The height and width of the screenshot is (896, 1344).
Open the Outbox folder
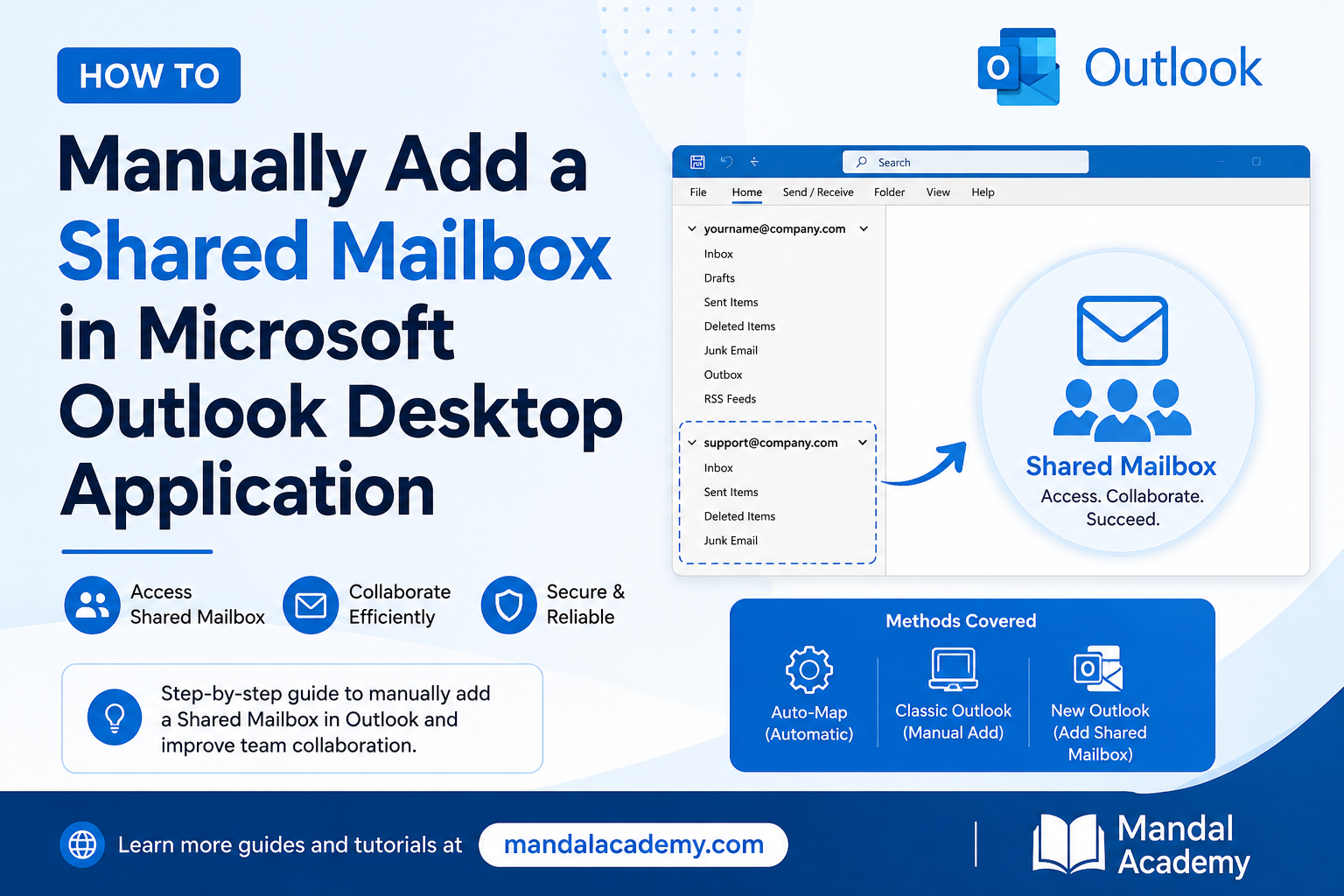723,374
